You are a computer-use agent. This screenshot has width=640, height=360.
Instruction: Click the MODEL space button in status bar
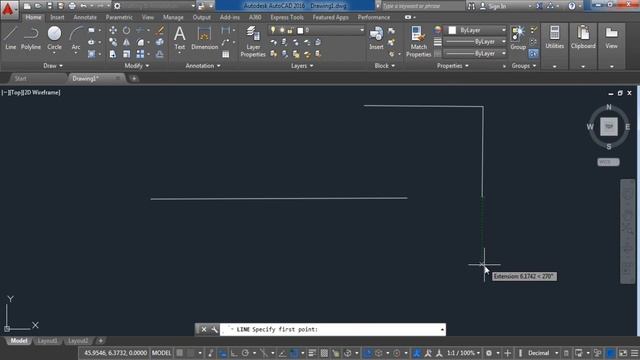coord(161,353)
